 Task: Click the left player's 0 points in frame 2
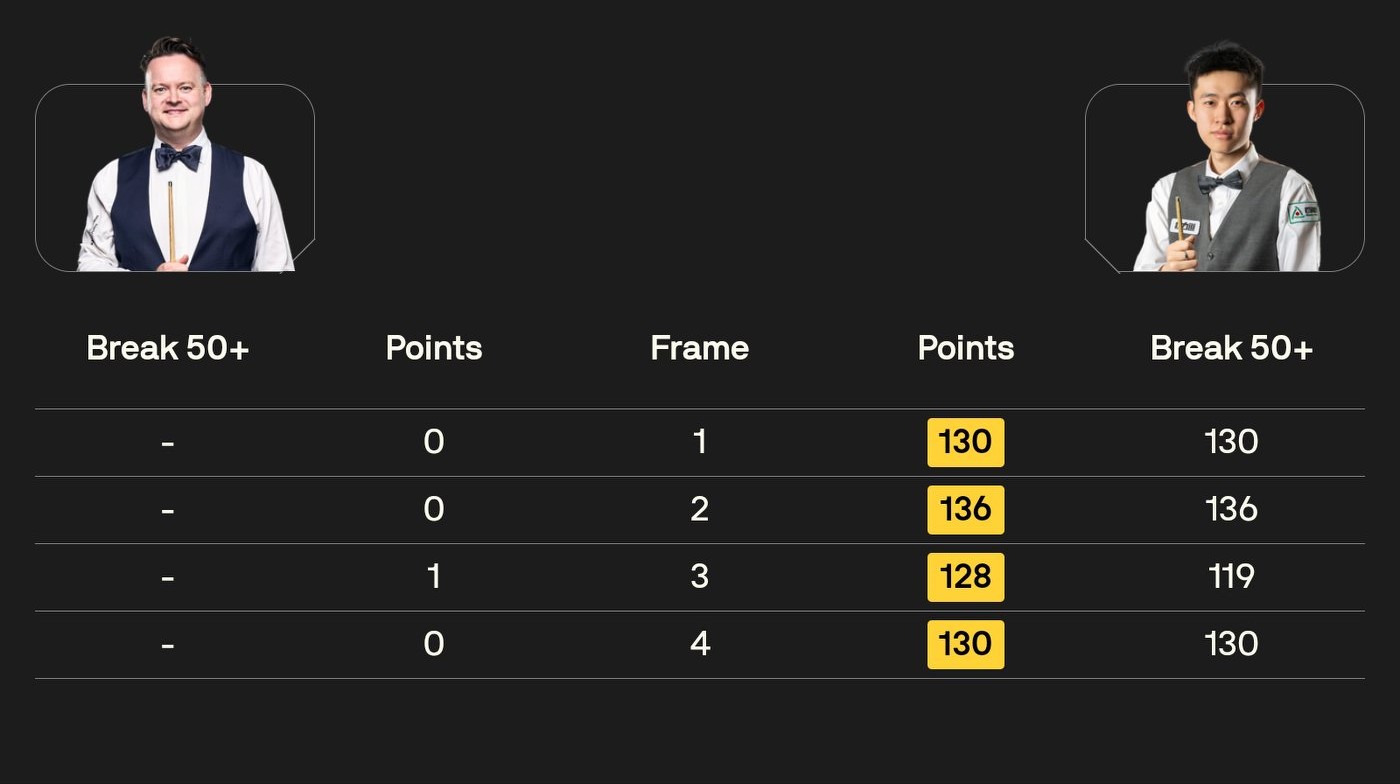tap(434, 510)
